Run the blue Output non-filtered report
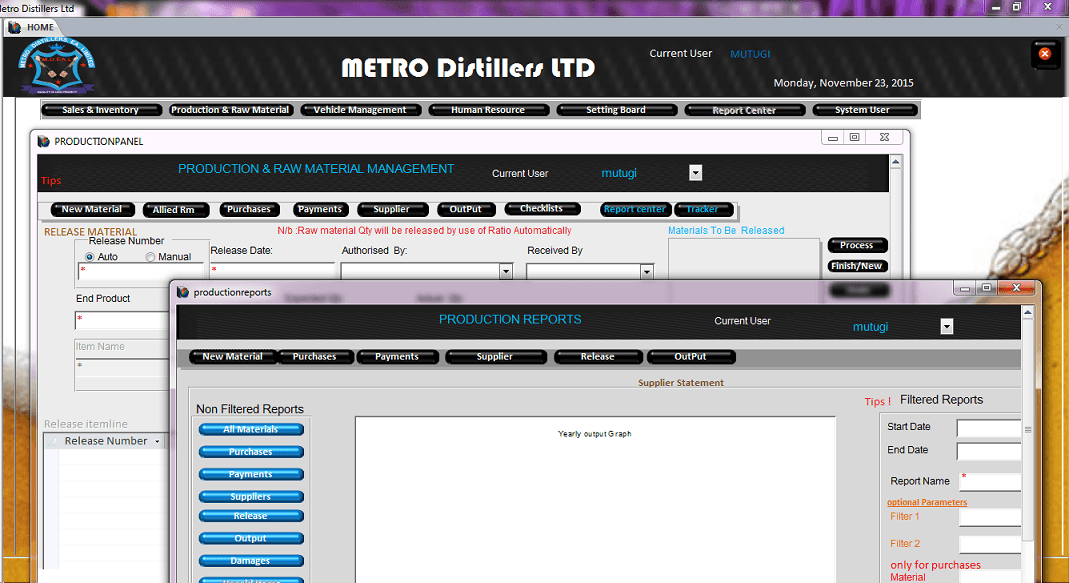Viewport: 1069px width, 583px height. pyautogui.click(x=251, y=539)
